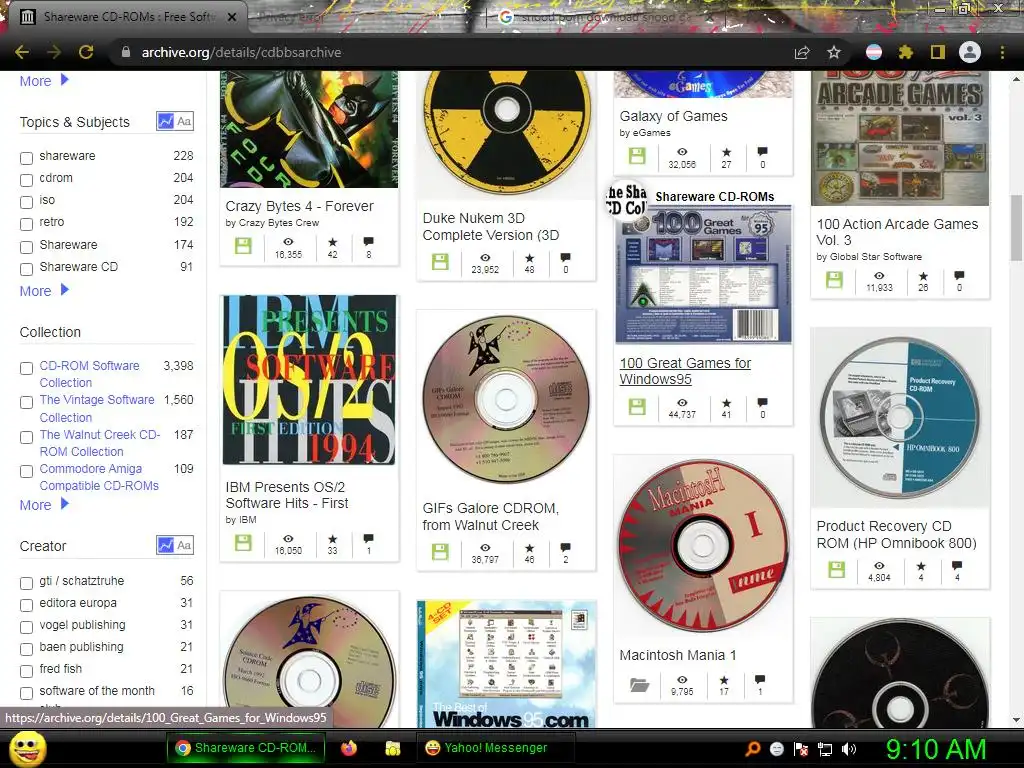1024x768 pixels.
Task: Click the folder icon on Macintosh Mania 1
Action: (639, 684)
